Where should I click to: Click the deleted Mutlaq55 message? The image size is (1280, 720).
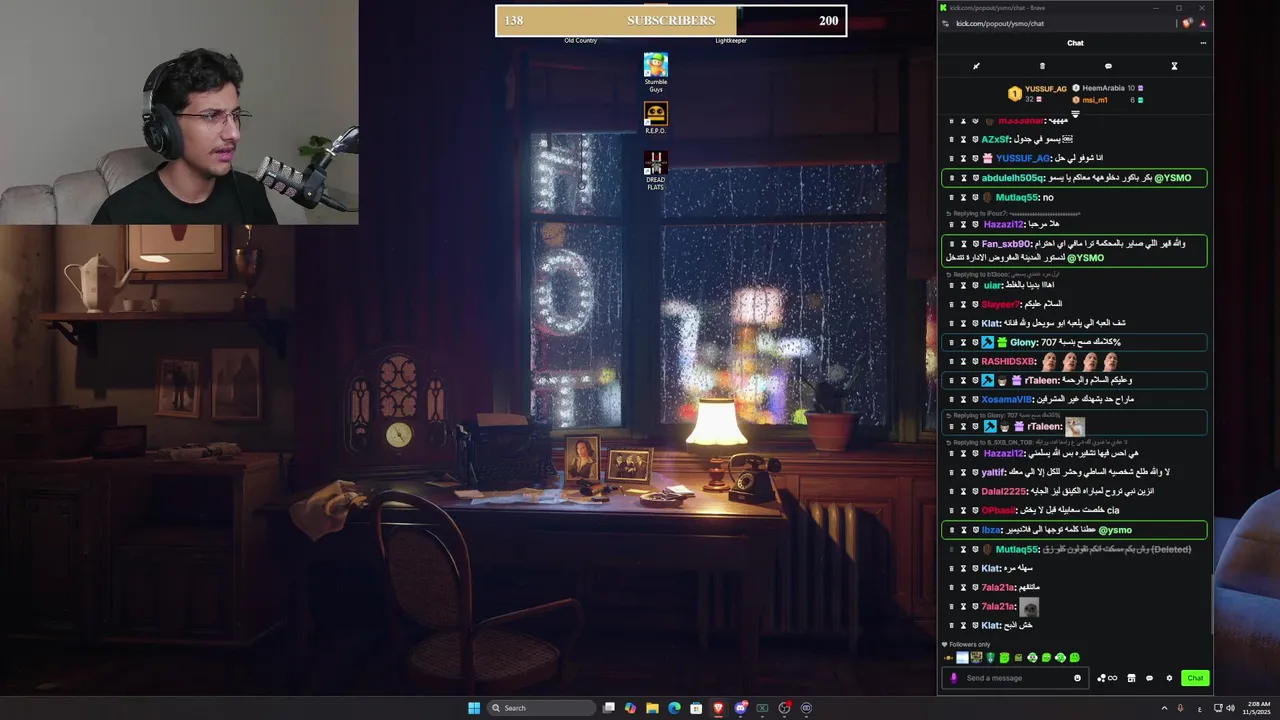click(x=1117, y=549)
